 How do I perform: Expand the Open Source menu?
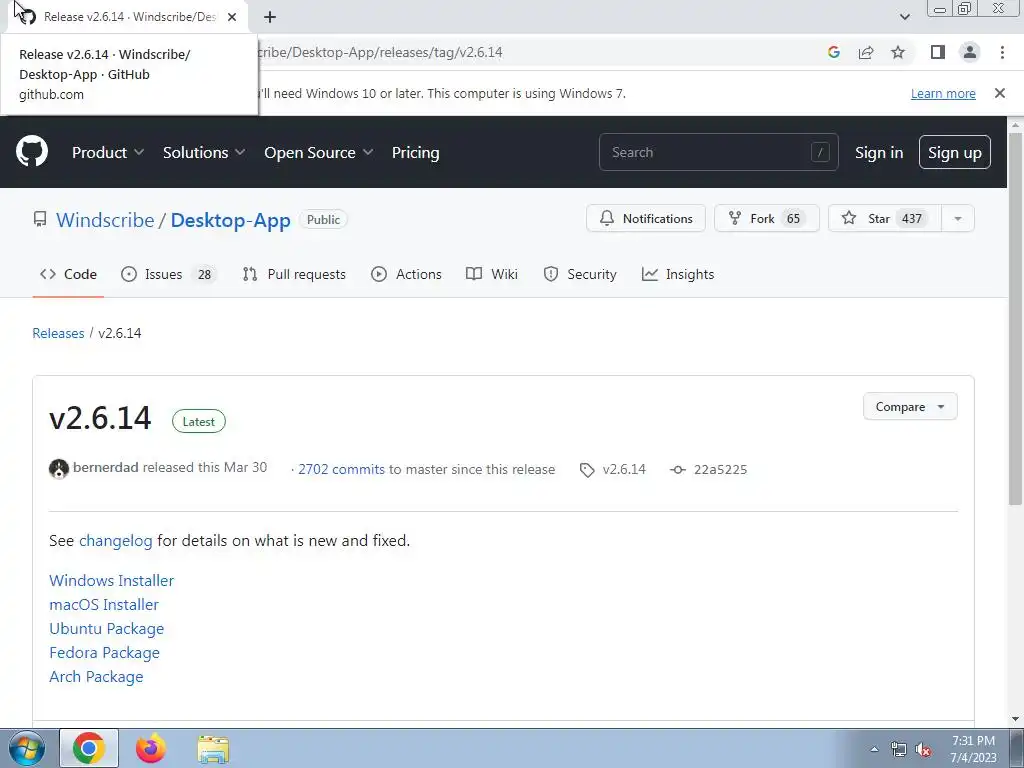point(319,152)
